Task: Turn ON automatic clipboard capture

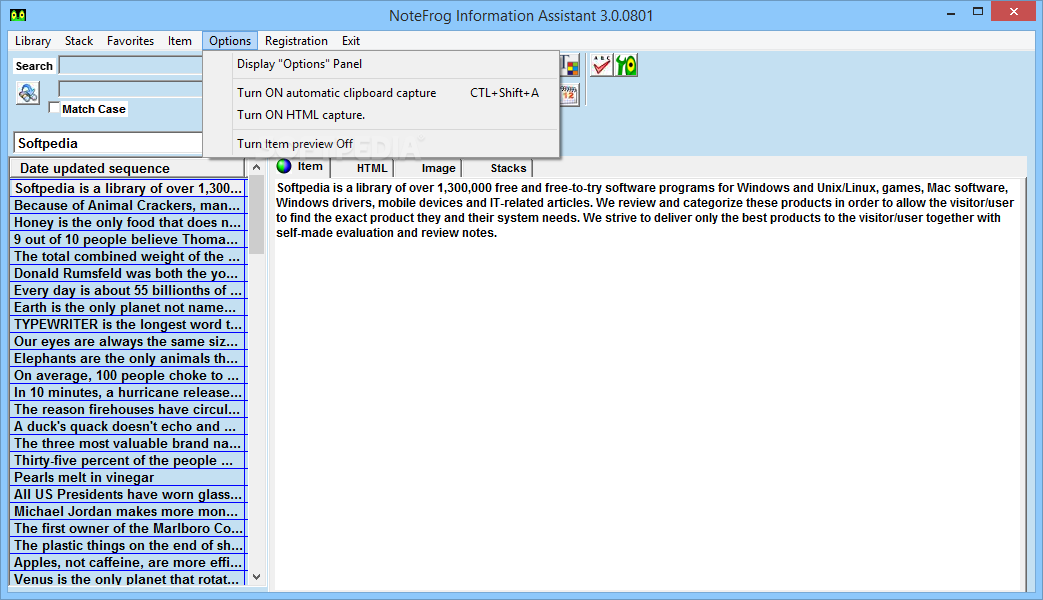Action: [x=380, y=93]
